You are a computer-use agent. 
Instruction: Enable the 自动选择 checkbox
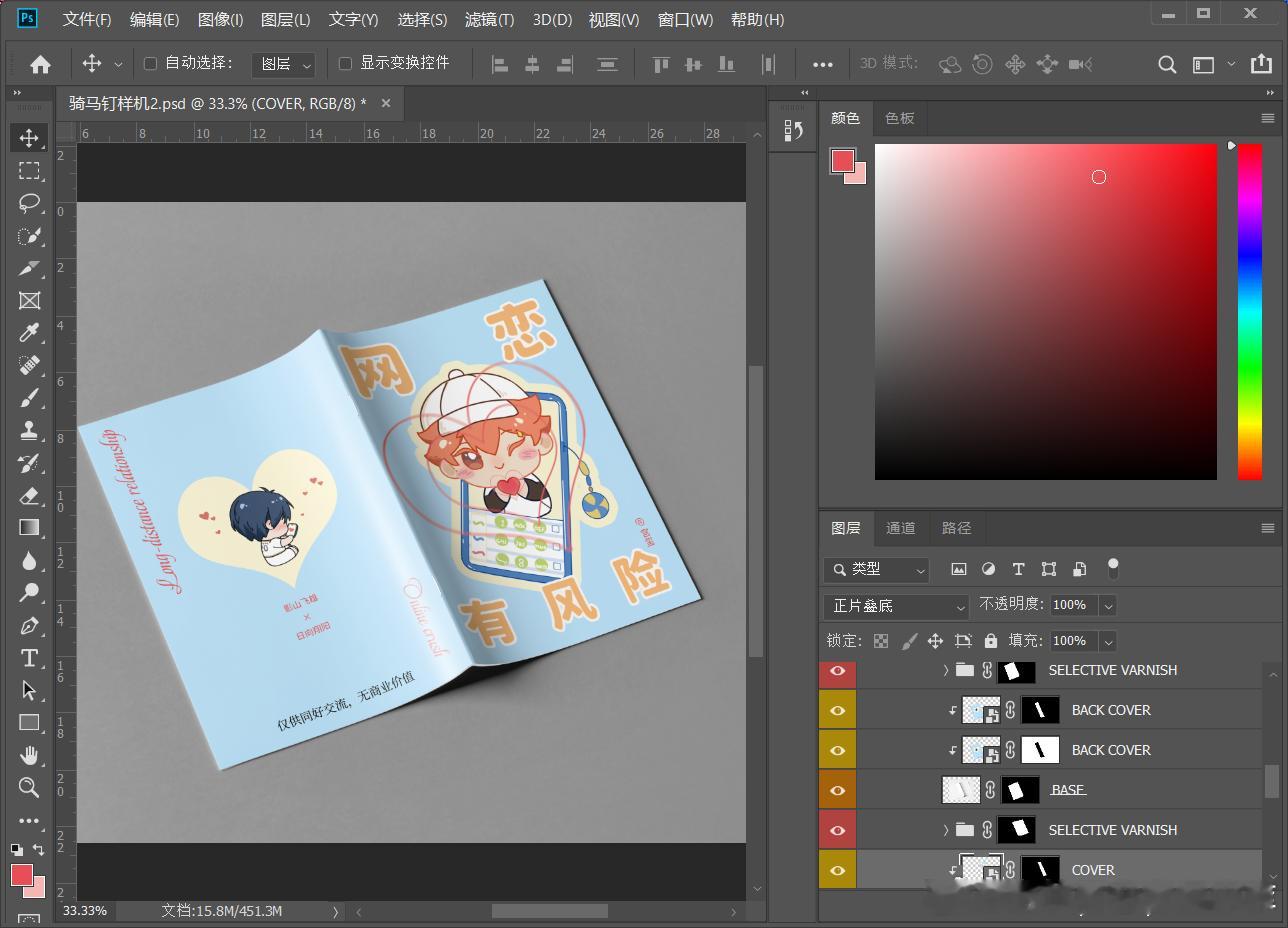[150, 63]
